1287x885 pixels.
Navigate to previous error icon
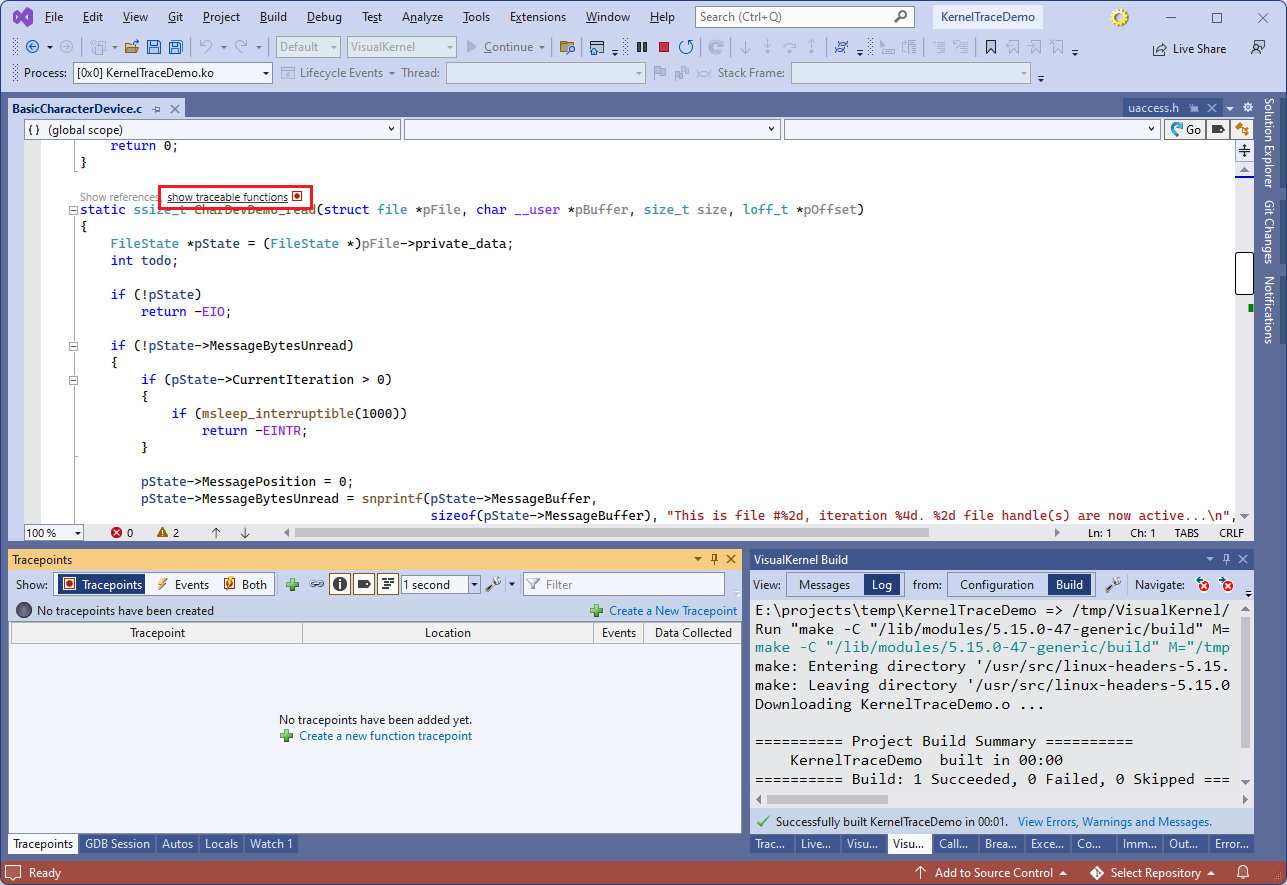[x=1203, y=585]
